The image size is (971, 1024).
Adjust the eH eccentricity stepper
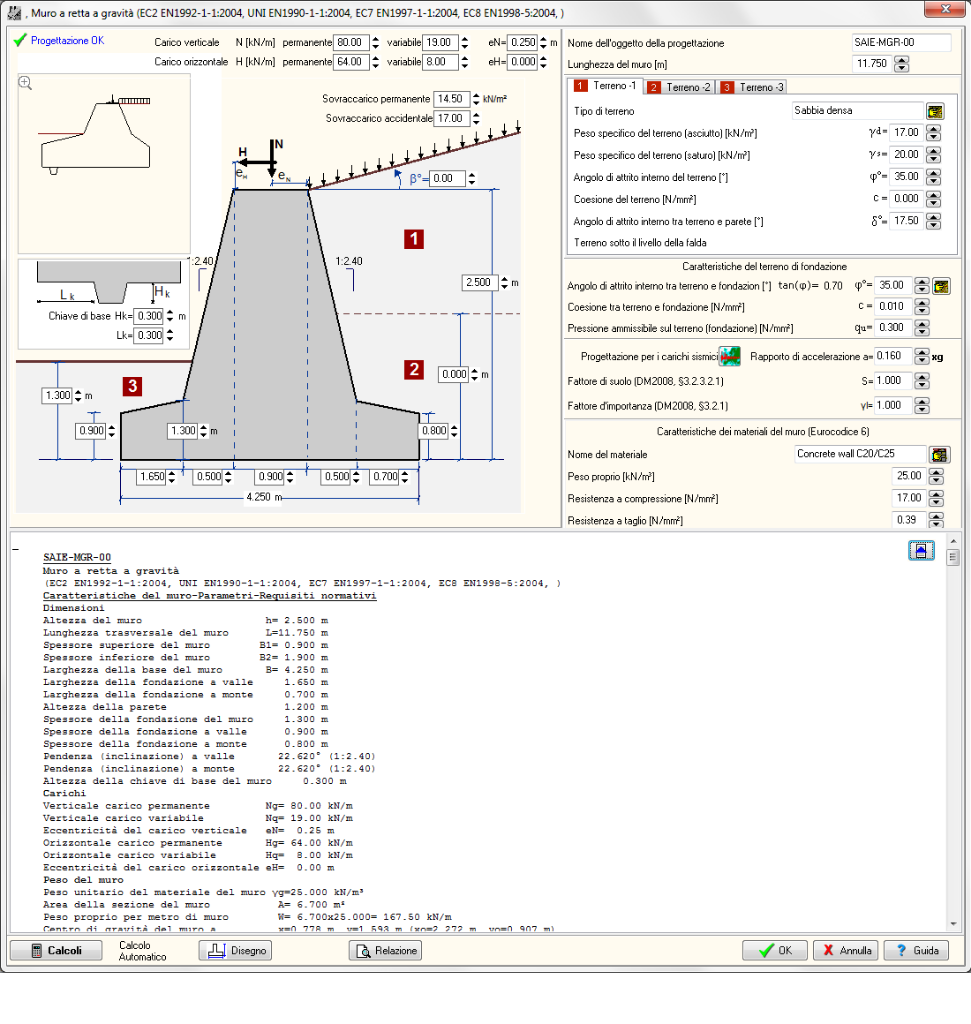pos(543,62)
